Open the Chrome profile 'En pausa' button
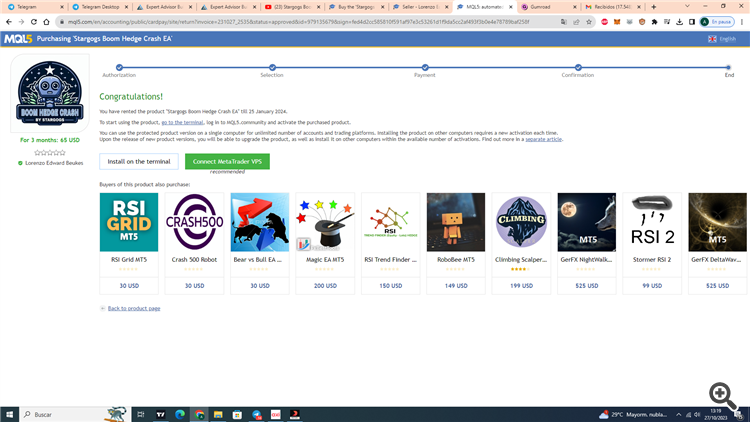The width and height of the screenshot is (750, 422). tap(717, 22)
